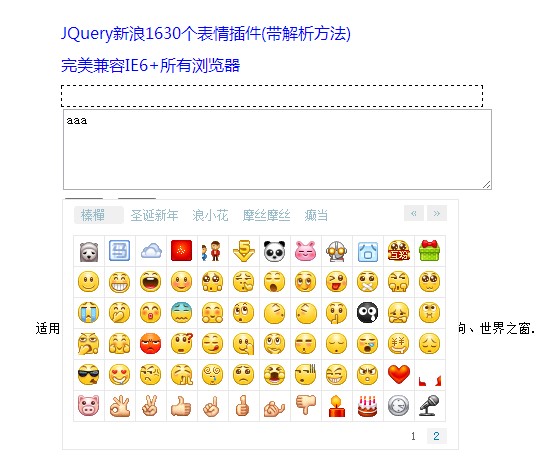Insert the clock emoticon

[398, 405]
